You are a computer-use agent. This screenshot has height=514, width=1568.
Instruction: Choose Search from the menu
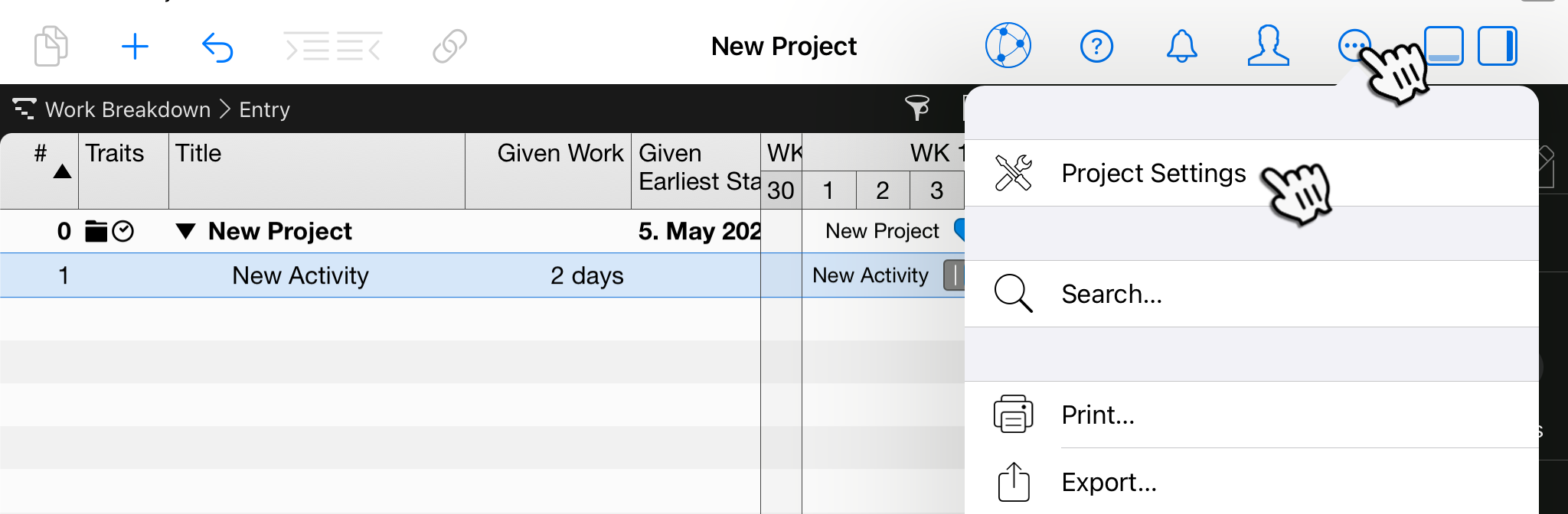1112,294
